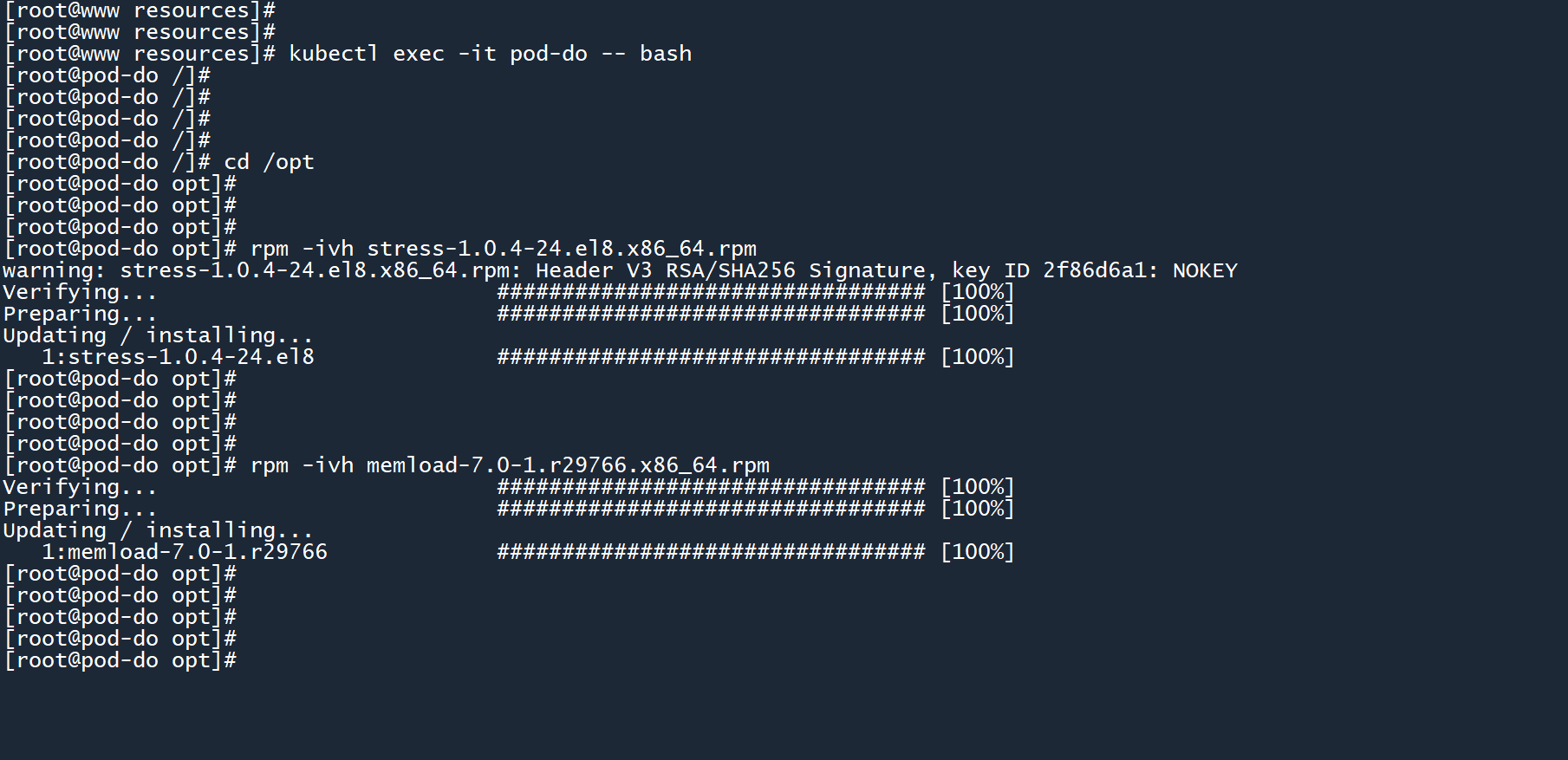Click the second 'Preparing...' label

pyautogui.click(x=80, y=509)
